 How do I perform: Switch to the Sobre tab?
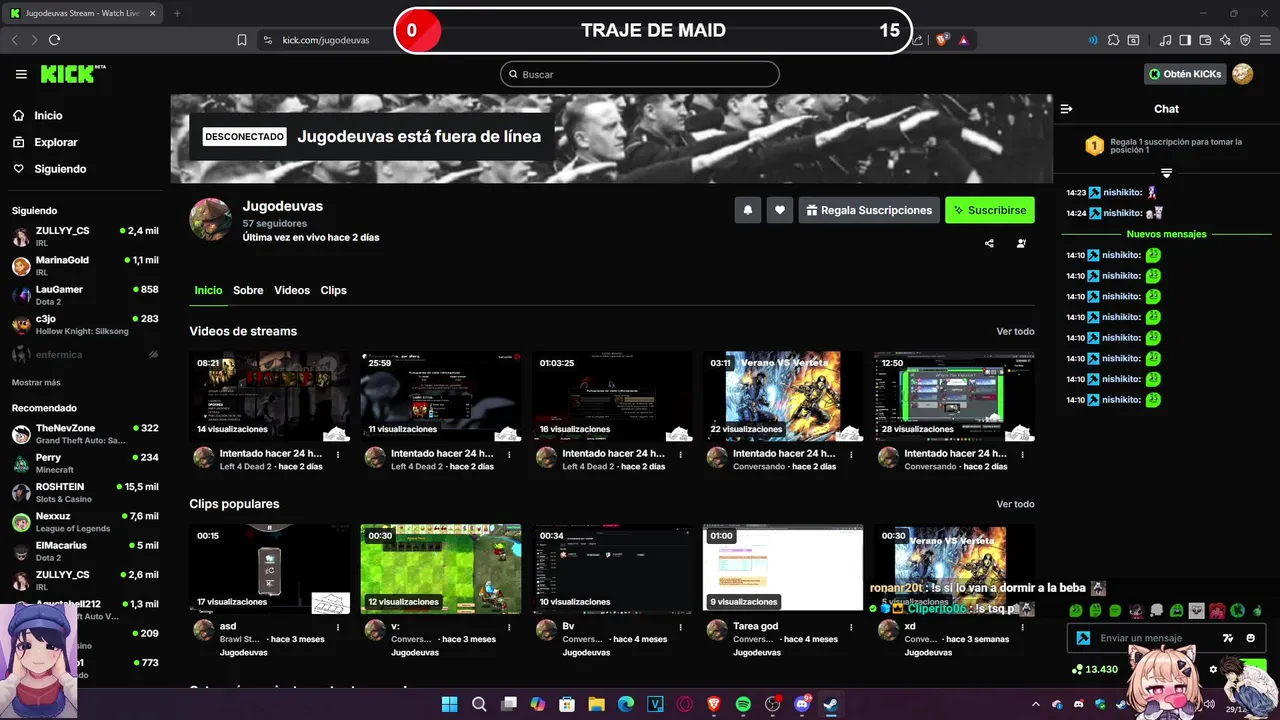point(248,290)
